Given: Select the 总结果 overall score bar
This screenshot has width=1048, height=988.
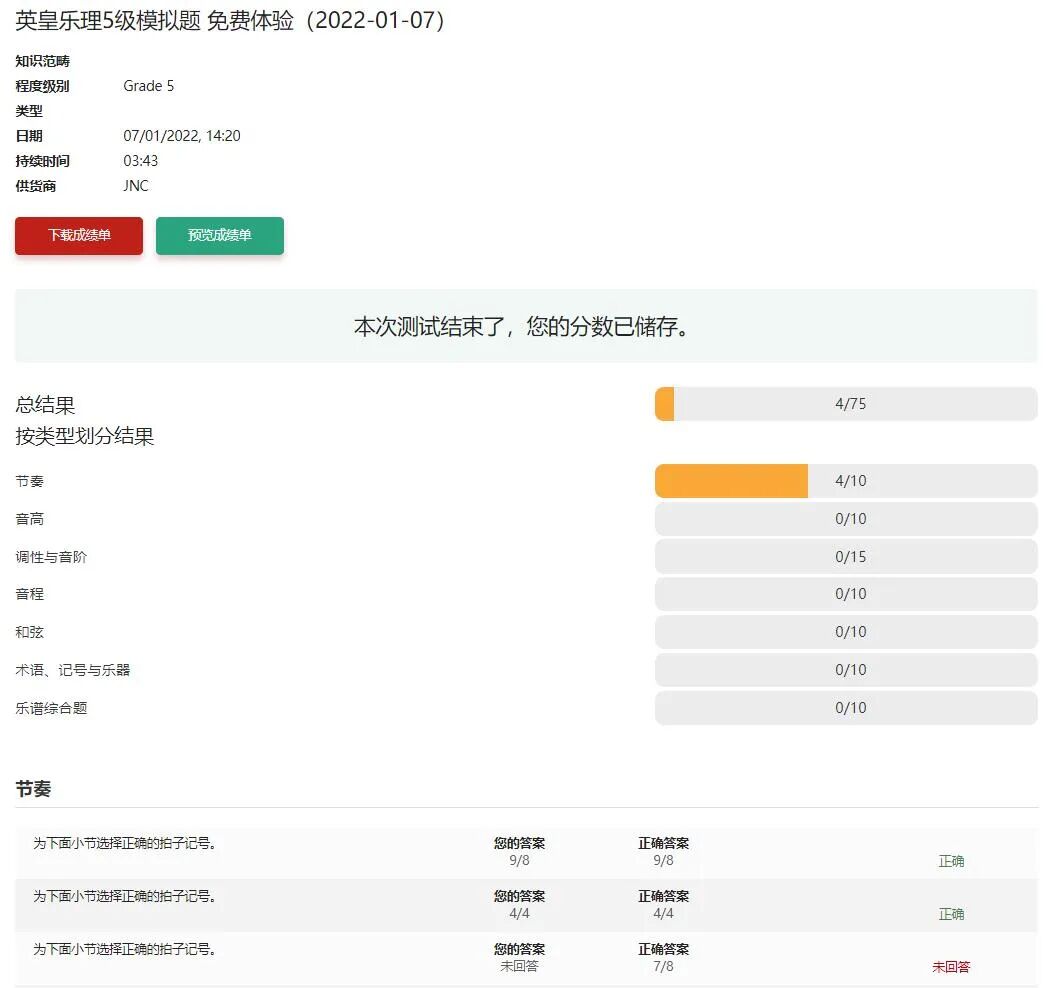Looking at the screenshot, I should click(846, 404).
